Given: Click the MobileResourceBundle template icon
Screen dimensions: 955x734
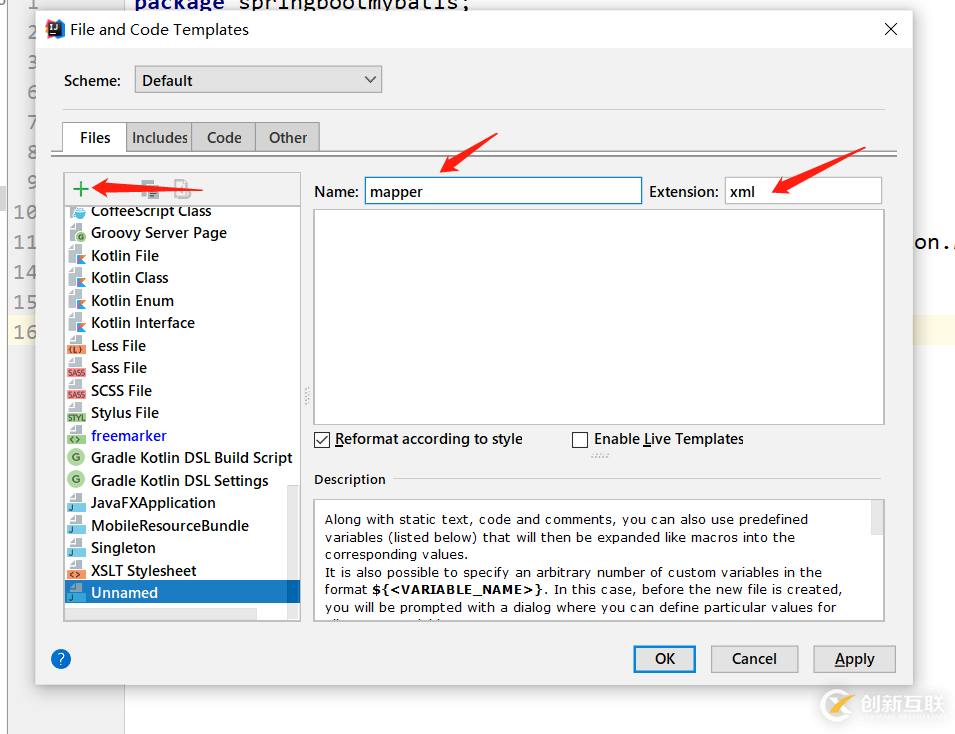Looking at the screenshot, I should click(x=76, y=526).
